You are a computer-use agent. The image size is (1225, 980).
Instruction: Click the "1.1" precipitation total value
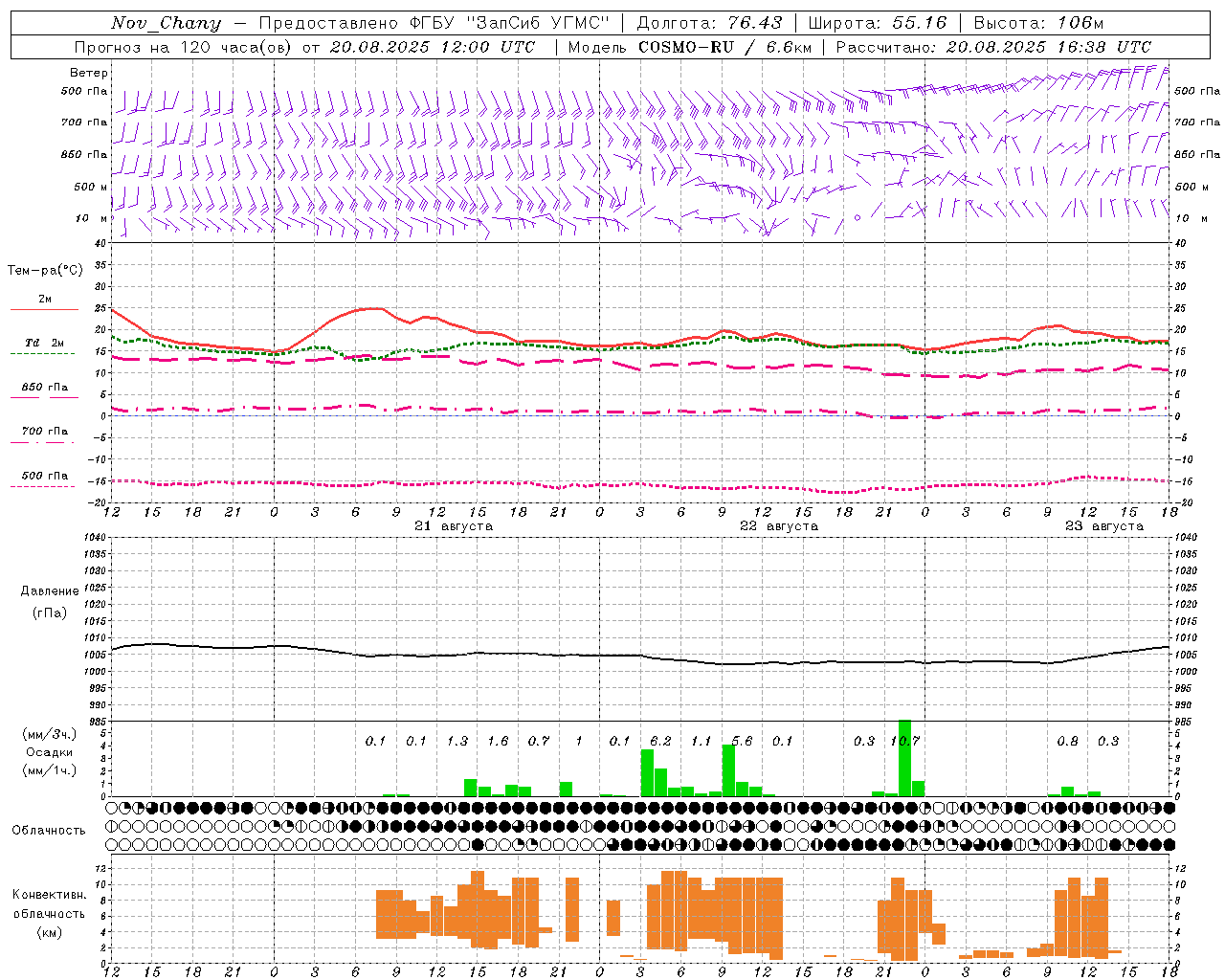[702, 742]
